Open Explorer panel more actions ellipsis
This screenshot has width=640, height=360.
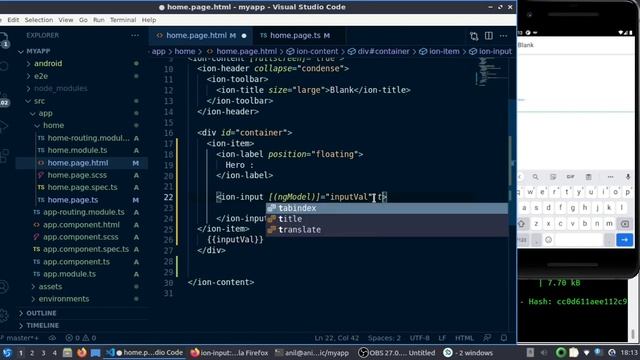[135, 36]
